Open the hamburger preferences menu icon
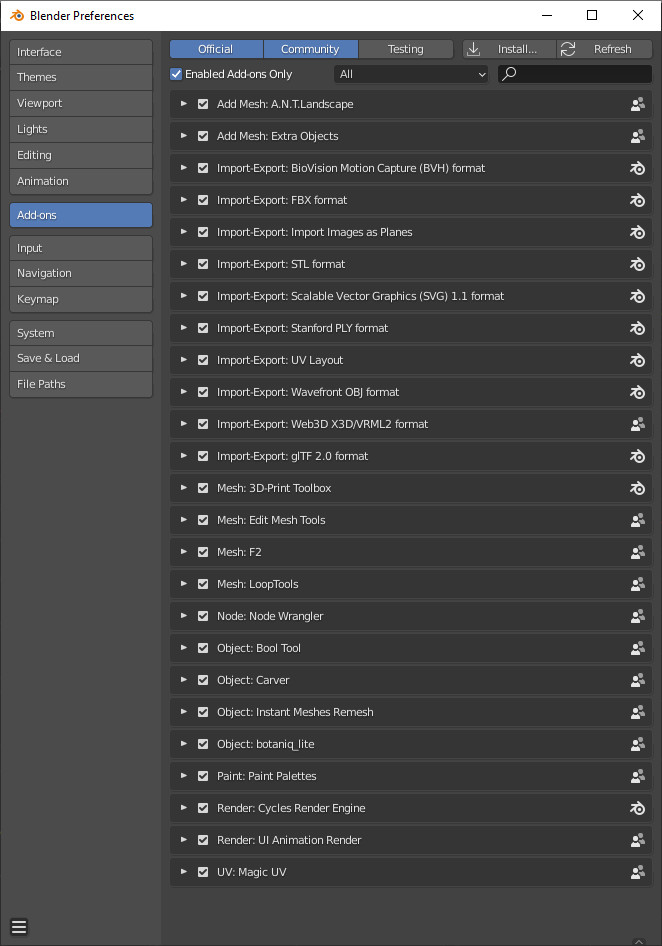This screenshot has height=946, width=662. (19, 927)
